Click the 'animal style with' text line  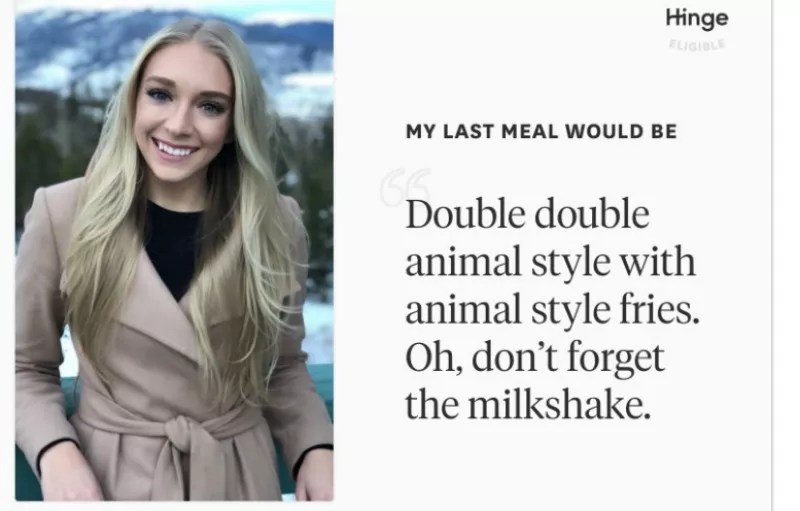(551, 262)
